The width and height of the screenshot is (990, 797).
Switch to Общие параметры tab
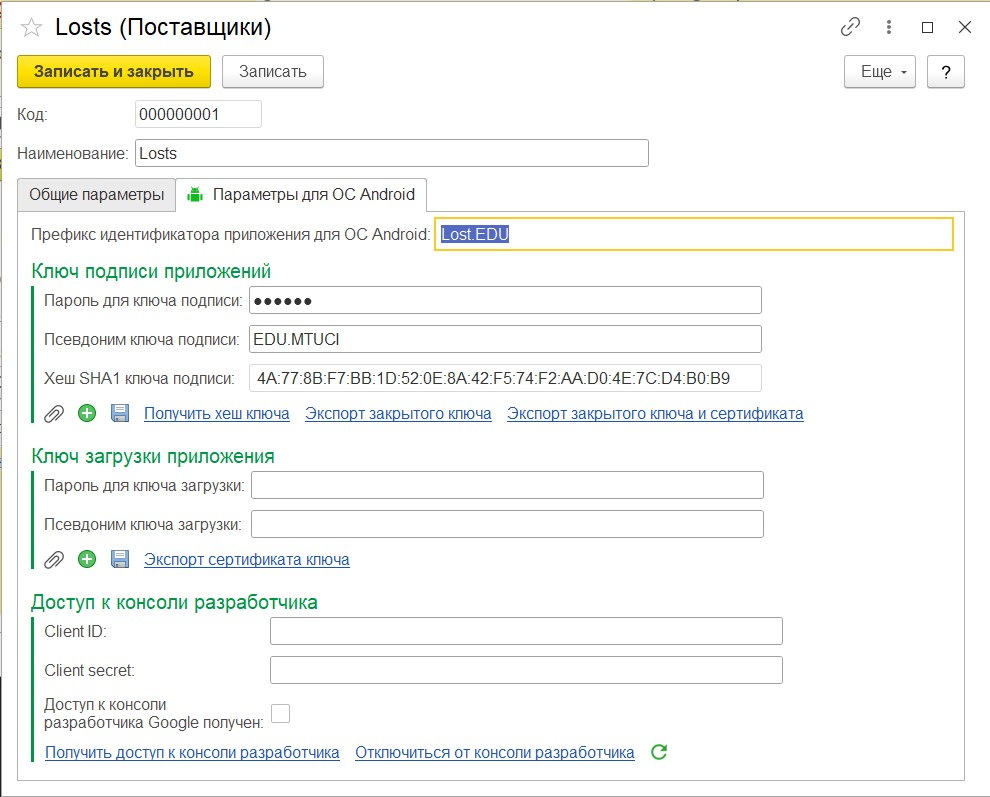pyautogui.click(x=97, y=195)
